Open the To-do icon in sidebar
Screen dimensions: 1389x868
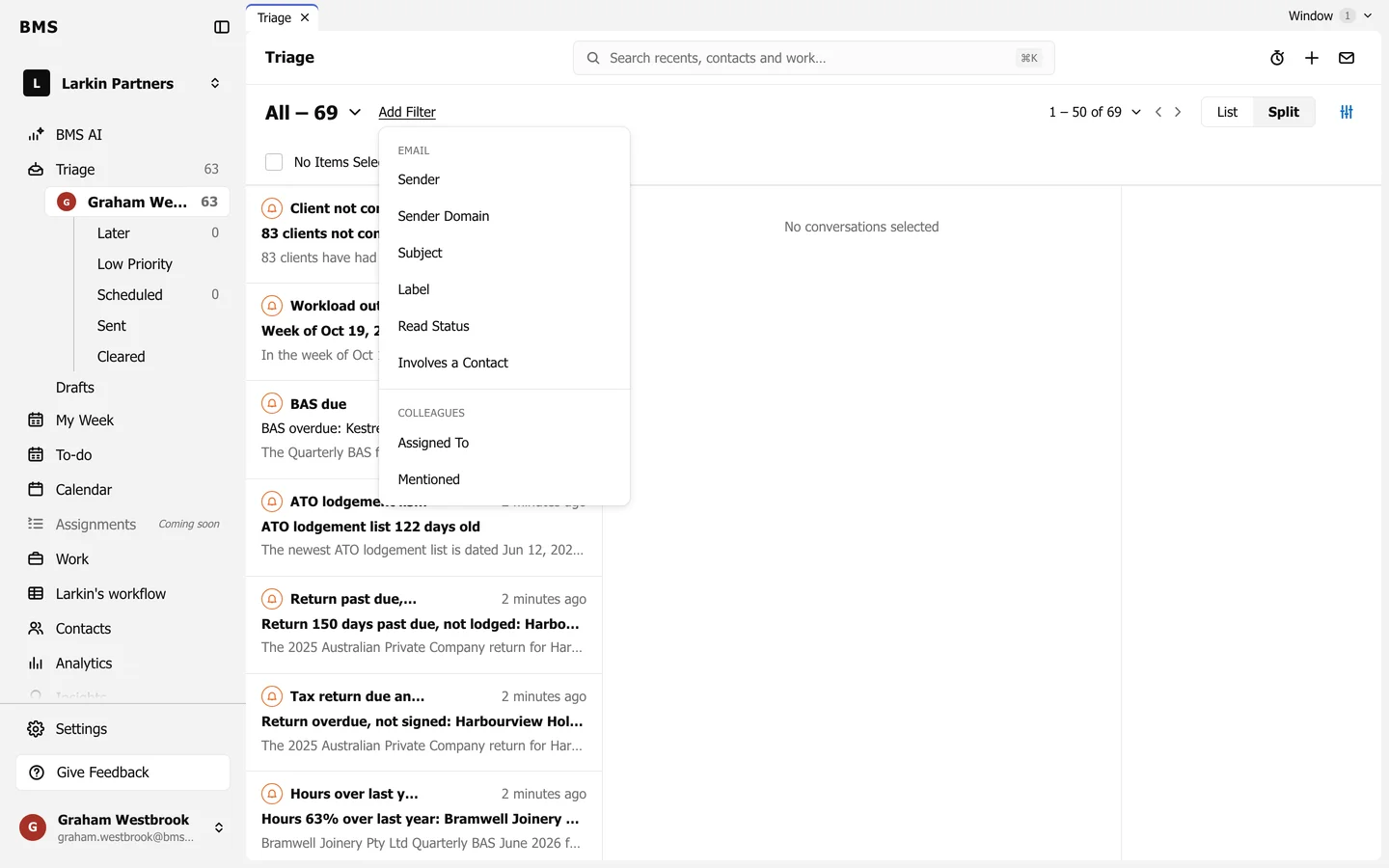pos(36,455)
